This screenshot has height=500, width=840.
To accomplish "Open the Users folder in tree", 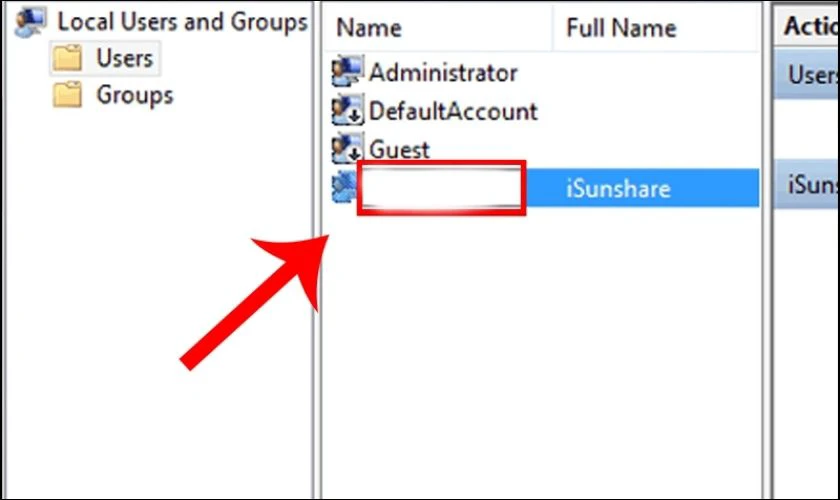I will pyautogui.click(x=124, y=58).
